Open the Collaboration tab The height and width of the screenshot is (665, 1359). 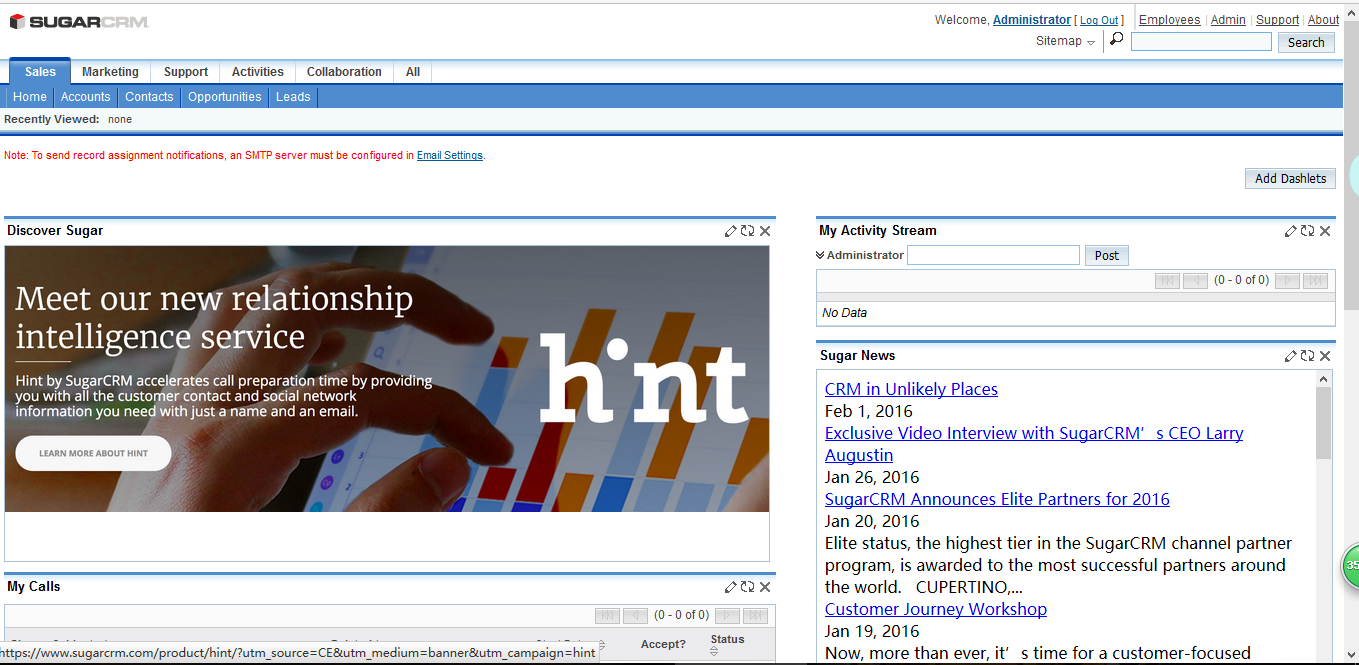(x=344, y=72)
